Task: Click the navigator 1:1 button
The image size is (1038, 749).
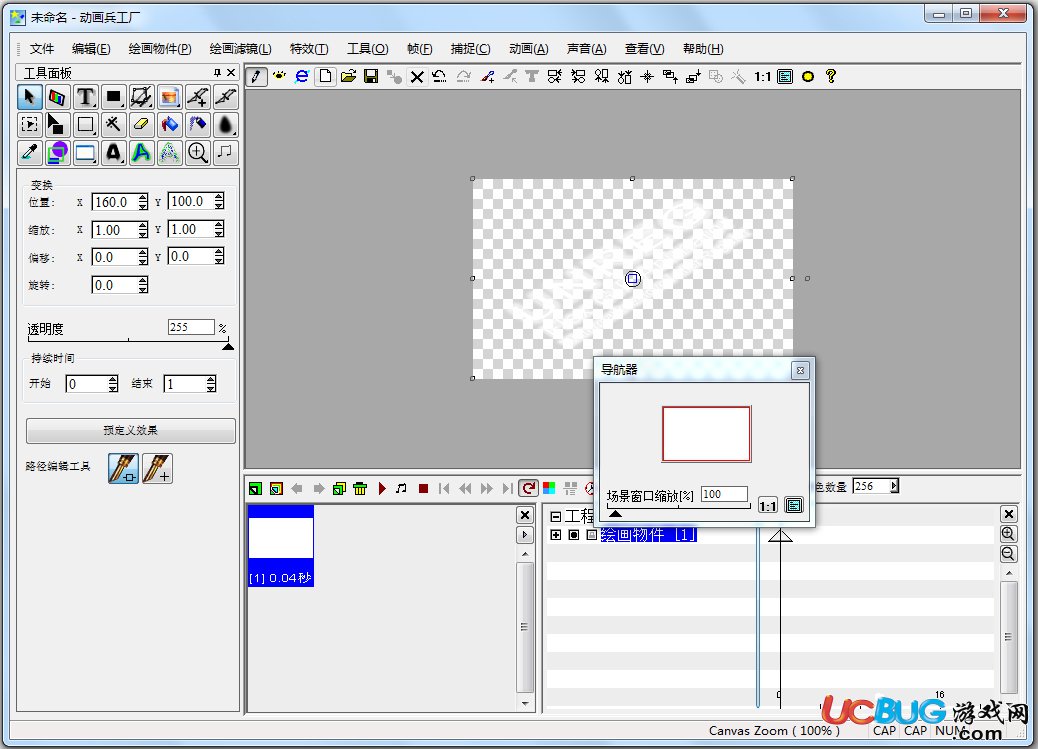Action: pos(768,506)
